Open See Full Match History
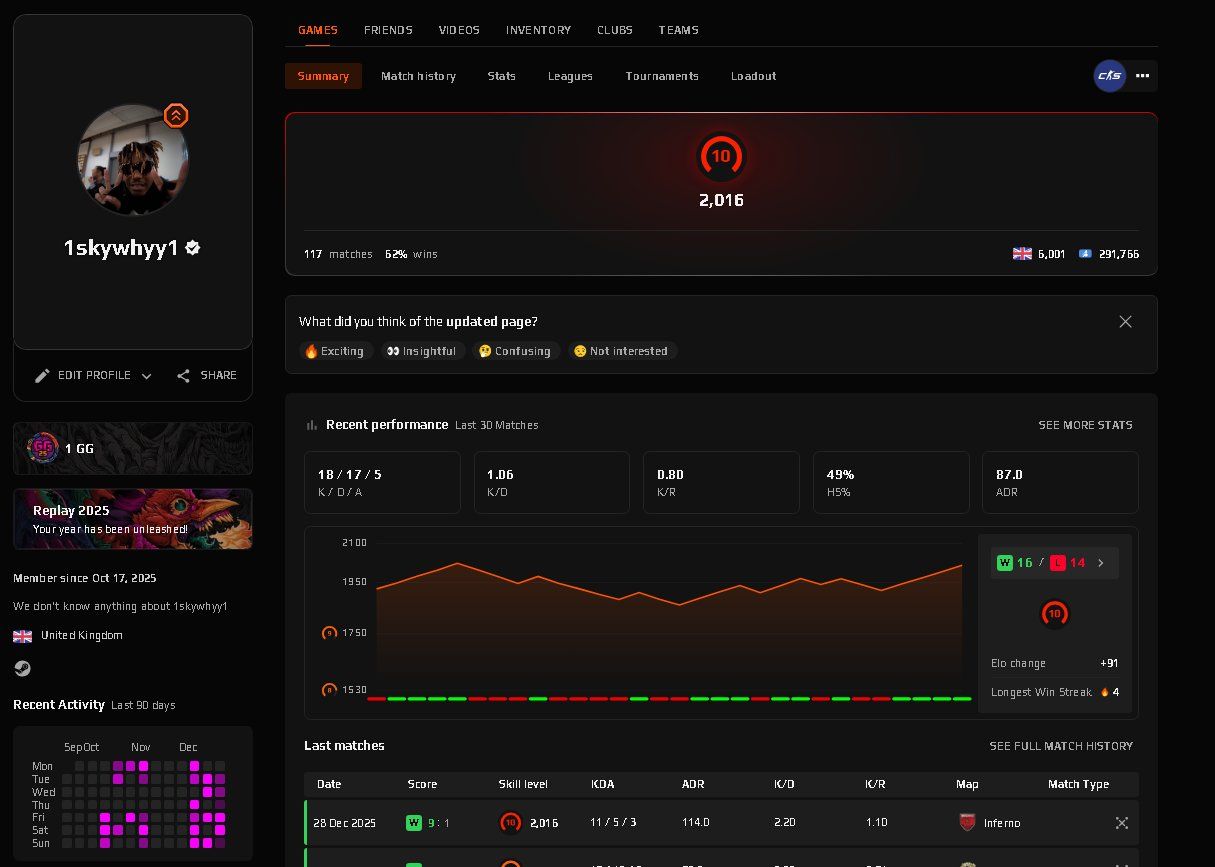The image size is (1215, 867). (x=1060, y=746)
